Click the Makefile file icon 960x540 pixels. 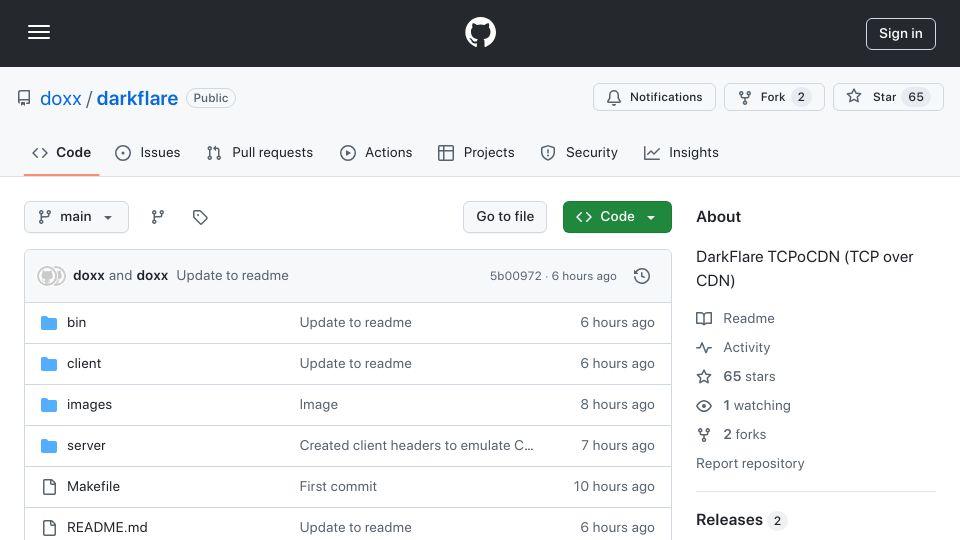click(49, 487)
